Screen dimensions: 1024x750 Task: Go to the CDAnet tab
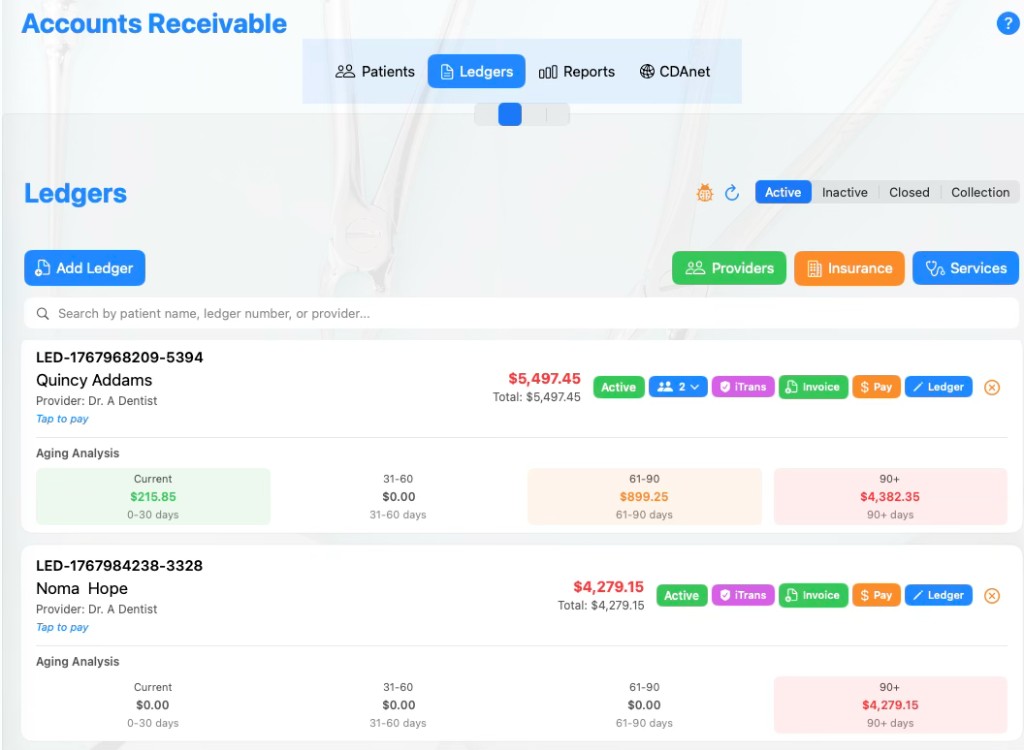click(675, 71)
